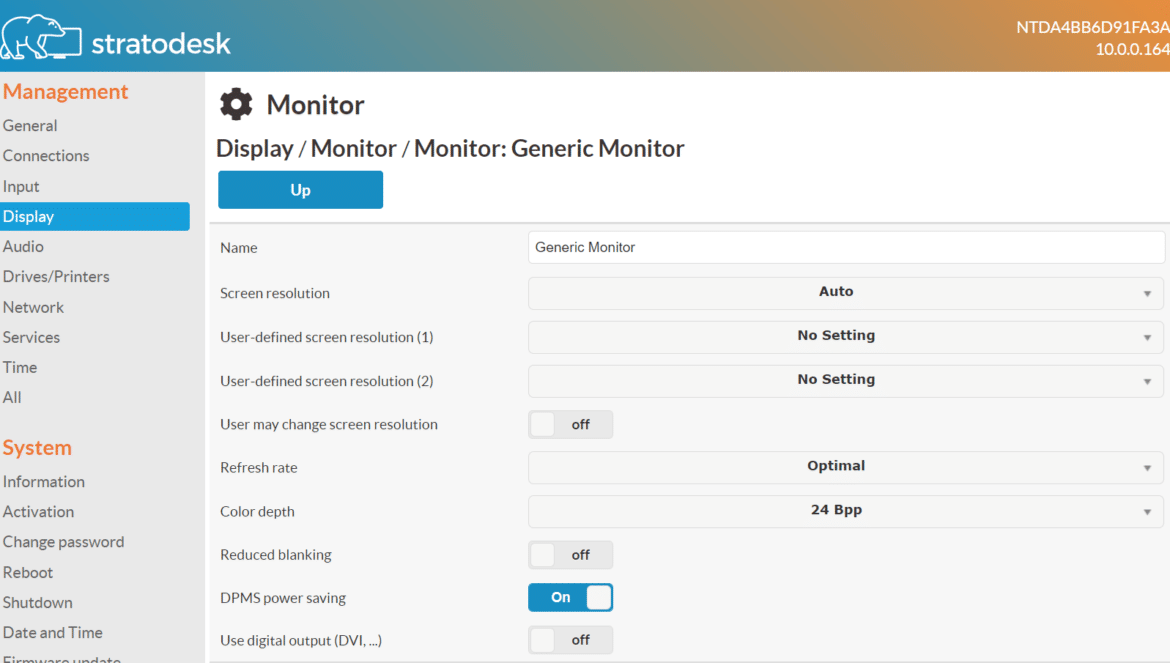The height and width of the screenshot is (663, 1170).
Task: Open the Screen resolution dropdown
Action: point(845,293)
